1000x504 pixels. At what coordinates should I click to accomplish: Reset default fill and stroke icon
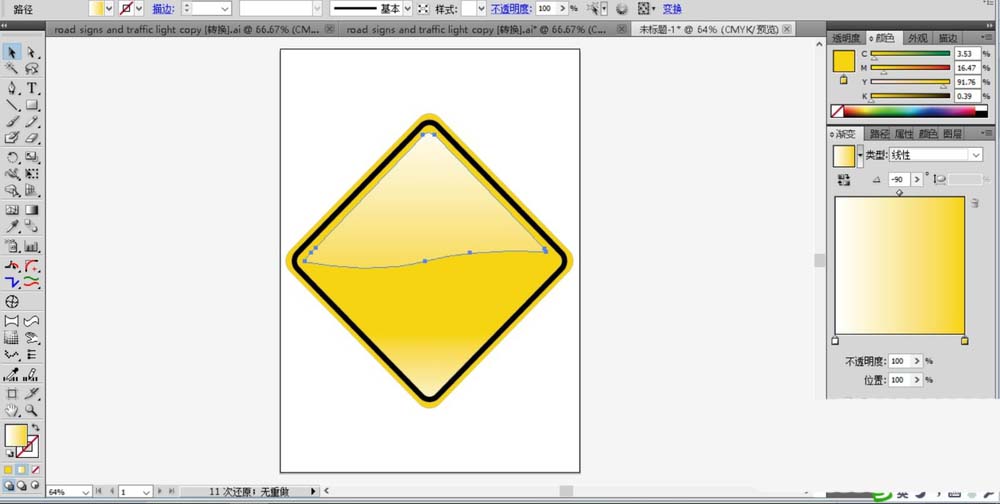9,453
